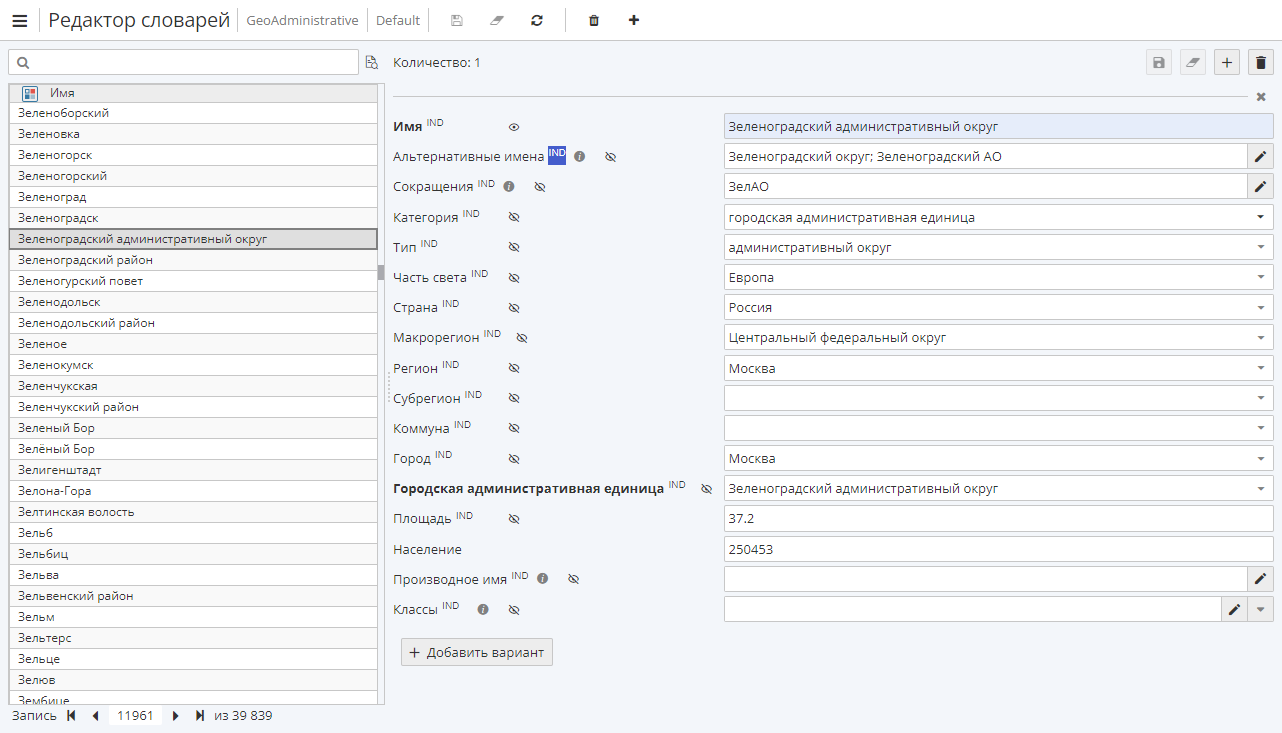The image size is (1282, 733).
Task: Toggle visibility for Страна field
Action: (514, 308)
